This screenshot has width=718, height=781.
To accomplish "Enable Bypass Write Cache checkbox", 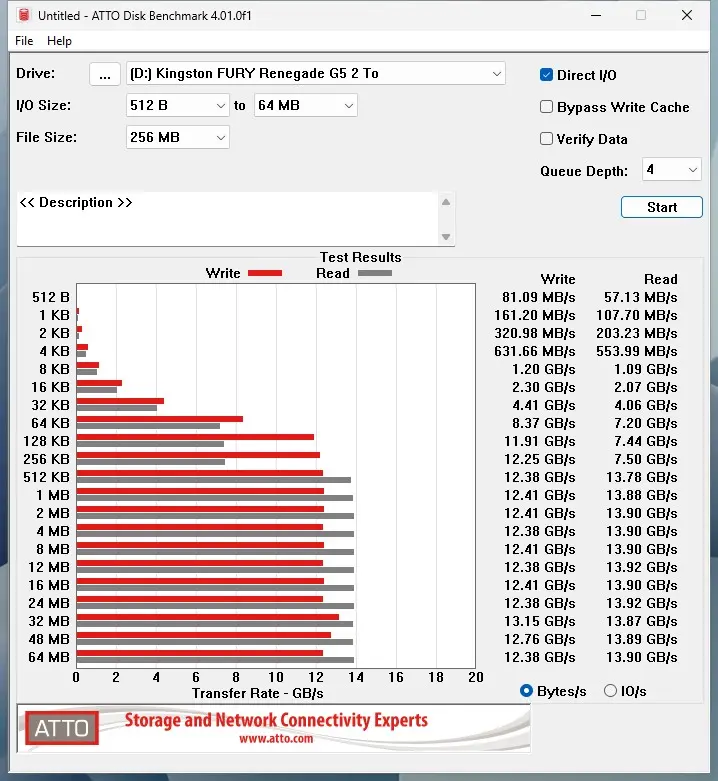I will tap(546, 107).
